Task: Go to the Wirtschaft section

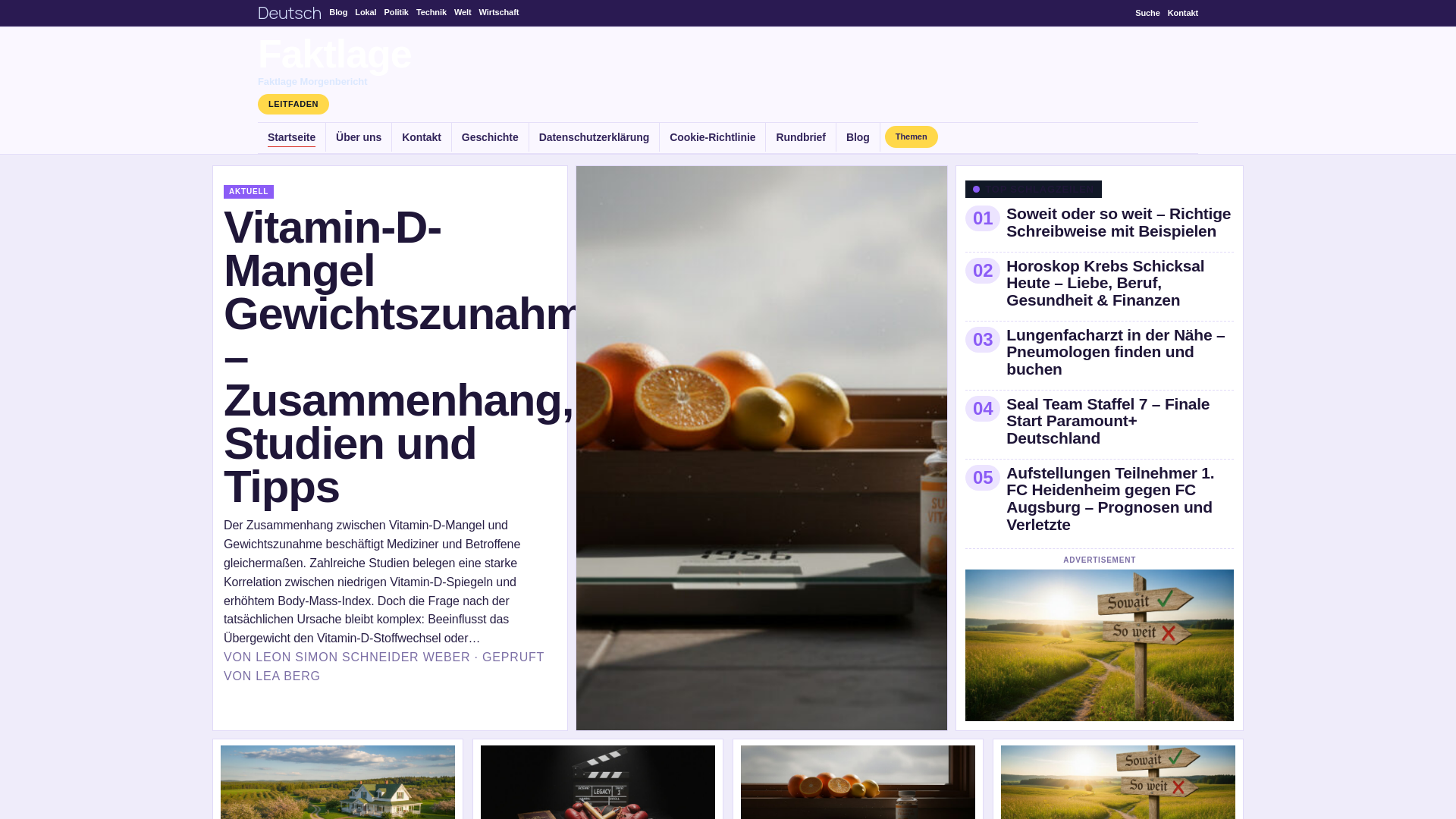Action: pyautogui.click(x=499, y=12)
